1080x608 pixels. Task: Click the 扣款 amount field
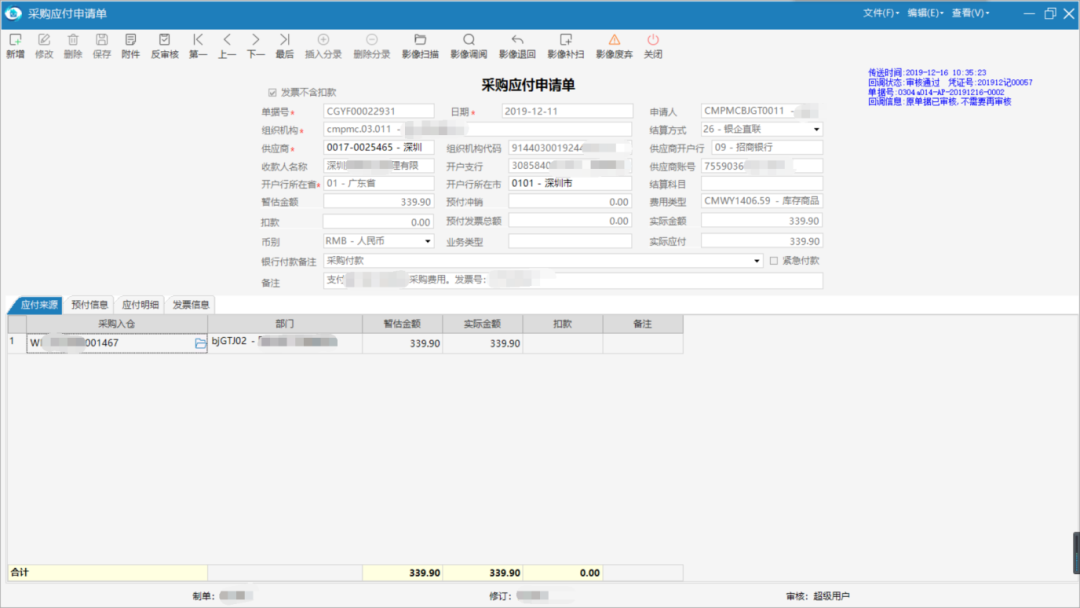[x=379, y=222]
